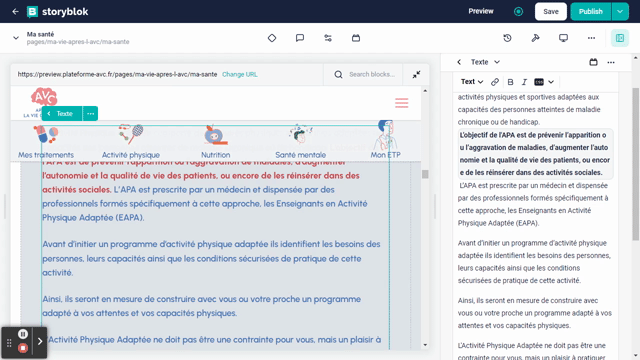The width and height of the screenshot is (640, 360).
Task: Open the Text style dropdown
Action: (472, 82)
